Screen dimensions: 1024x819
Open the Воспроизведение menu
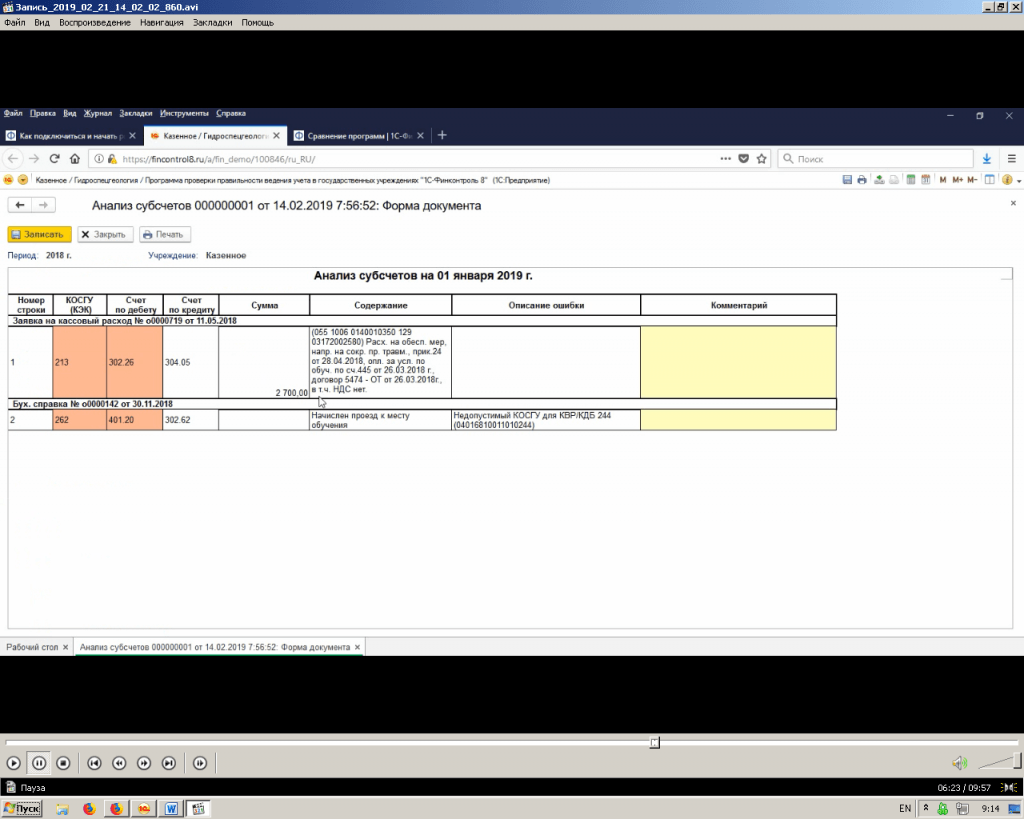tap(95, 22)
